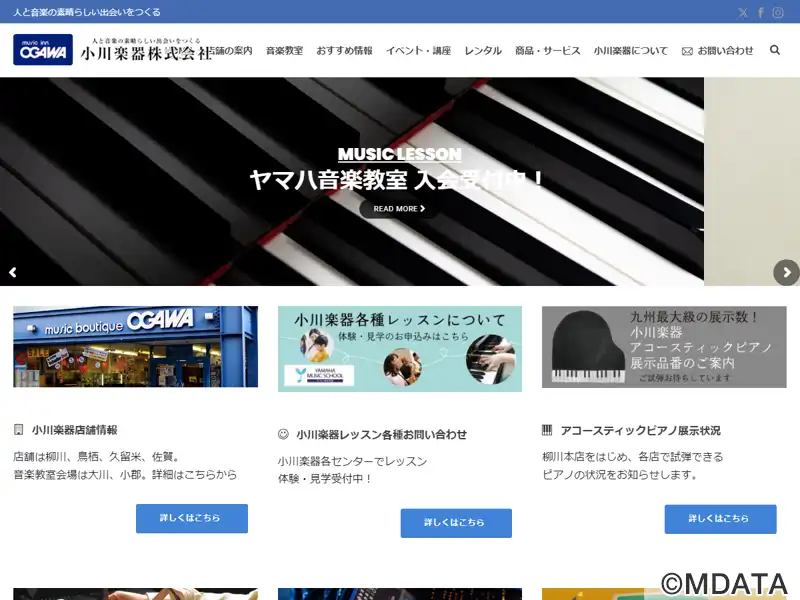The image size is (800, 600).
Task: Open the Facebook social icon
Action: 760,13
